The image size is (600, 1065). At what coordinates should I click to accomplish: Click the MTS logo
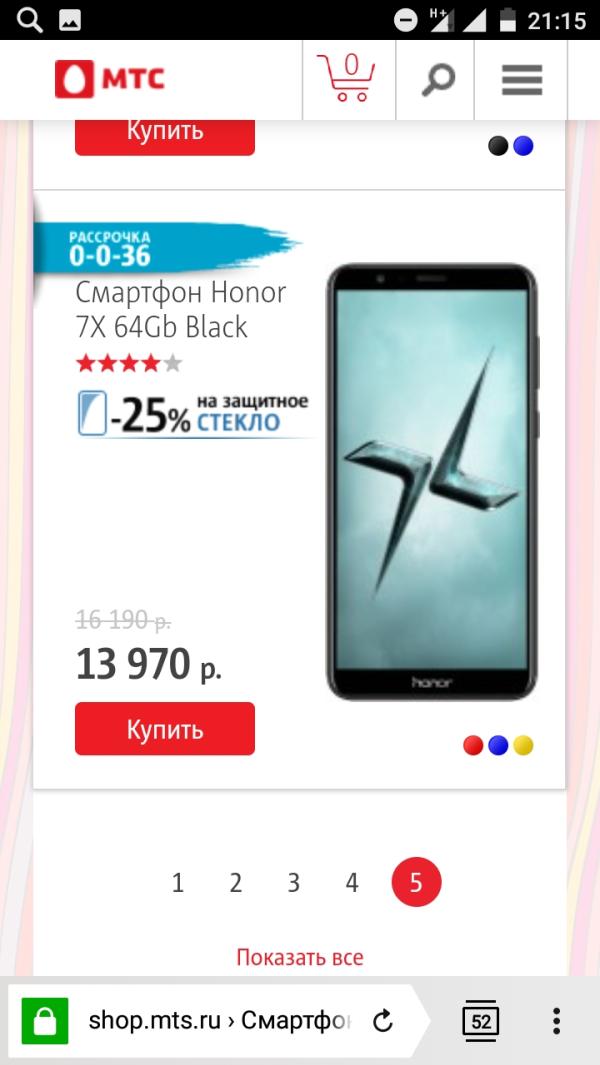(109, 79)
